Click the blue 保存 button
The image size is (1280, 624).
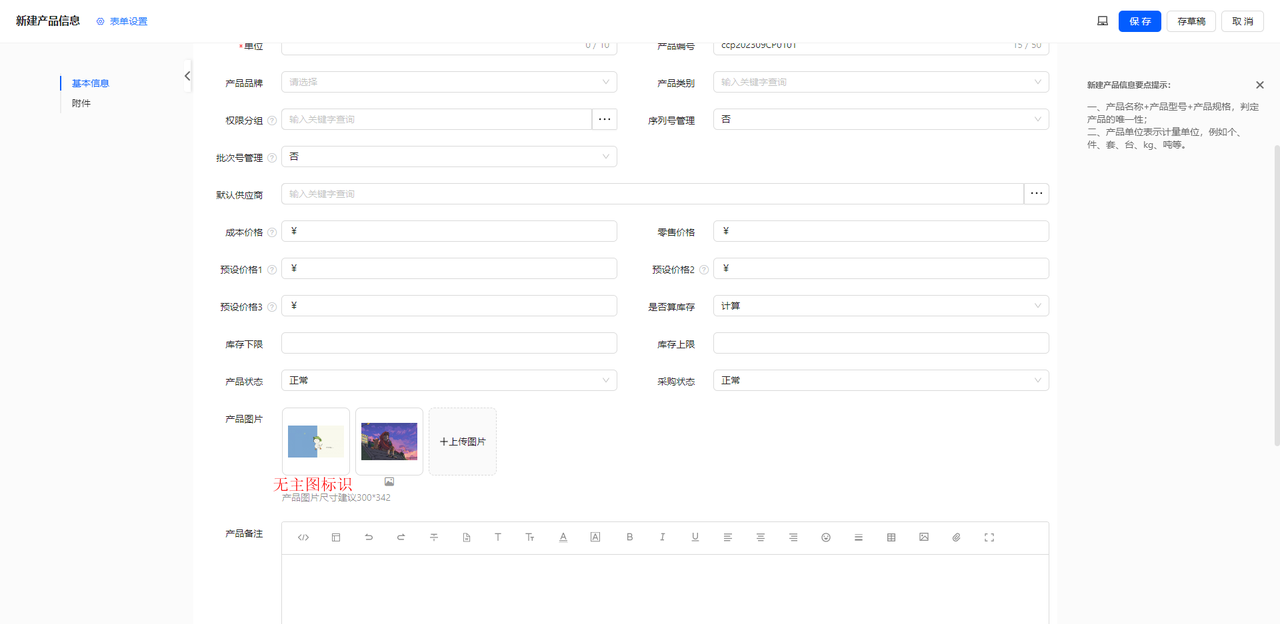coord(1140,21)
